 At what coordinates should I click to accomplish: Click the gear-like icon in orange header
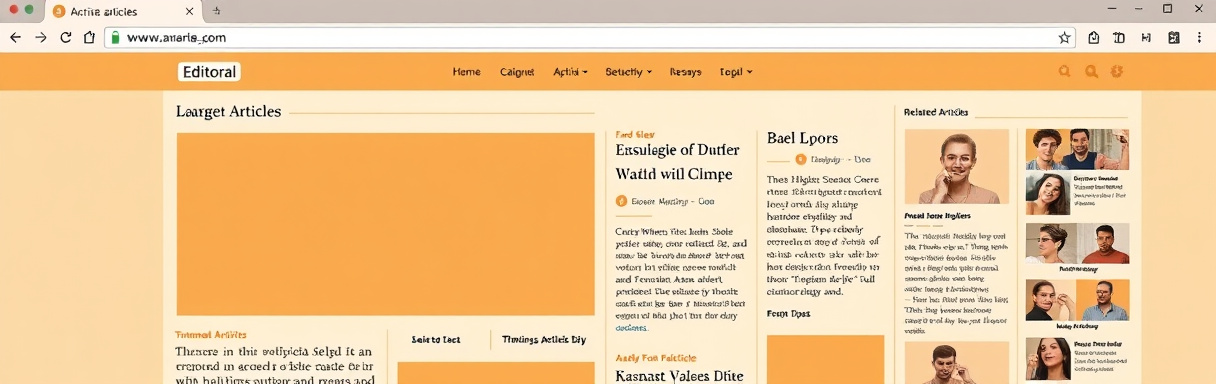pos(1117,71)
